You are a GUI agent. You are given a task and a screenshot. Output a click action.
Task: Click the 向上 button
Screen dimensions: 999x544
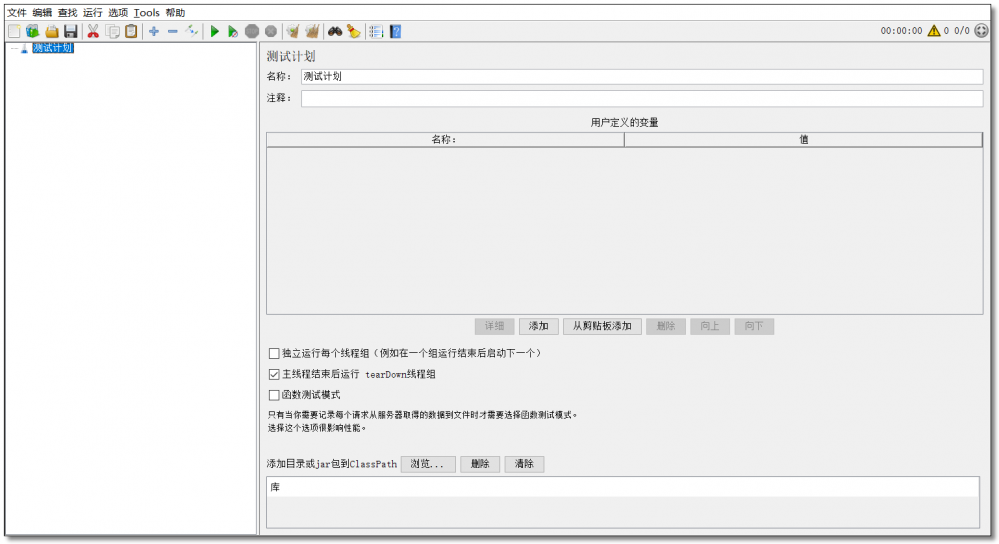click(x=710, y=326)
